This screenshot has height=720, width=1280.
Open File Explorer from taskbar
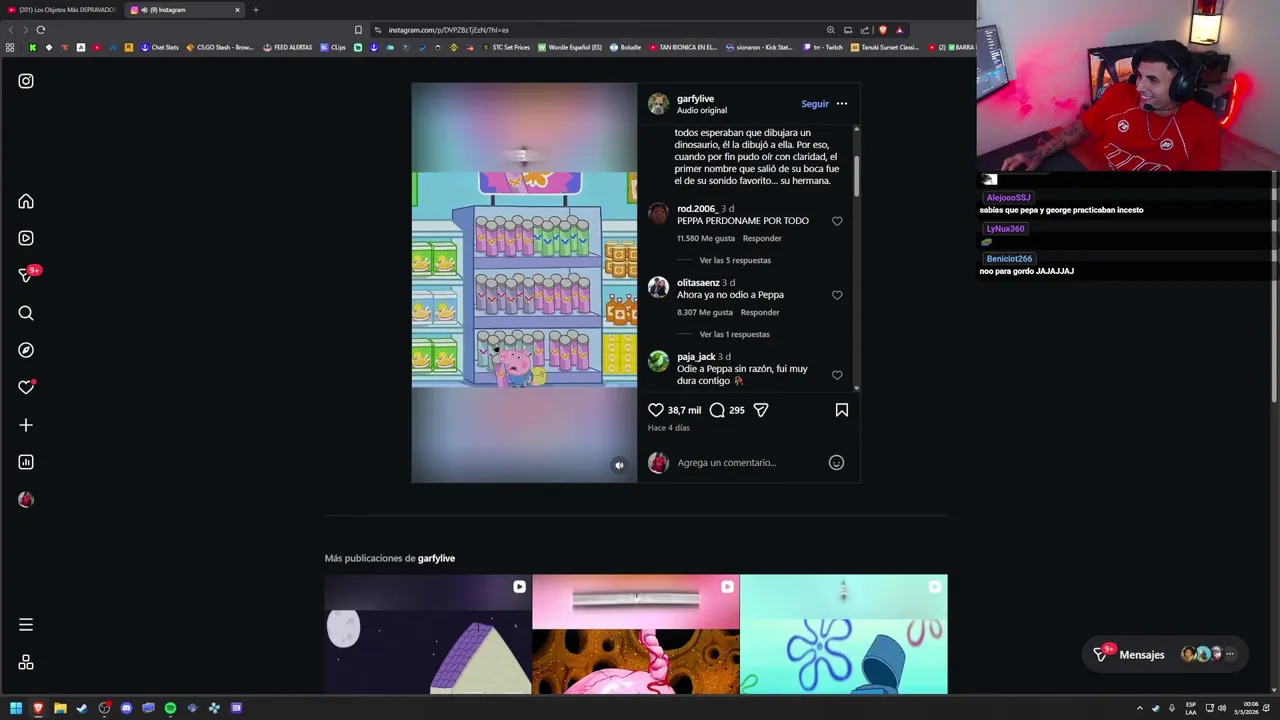pyautogui.click(x=60, y=708)
